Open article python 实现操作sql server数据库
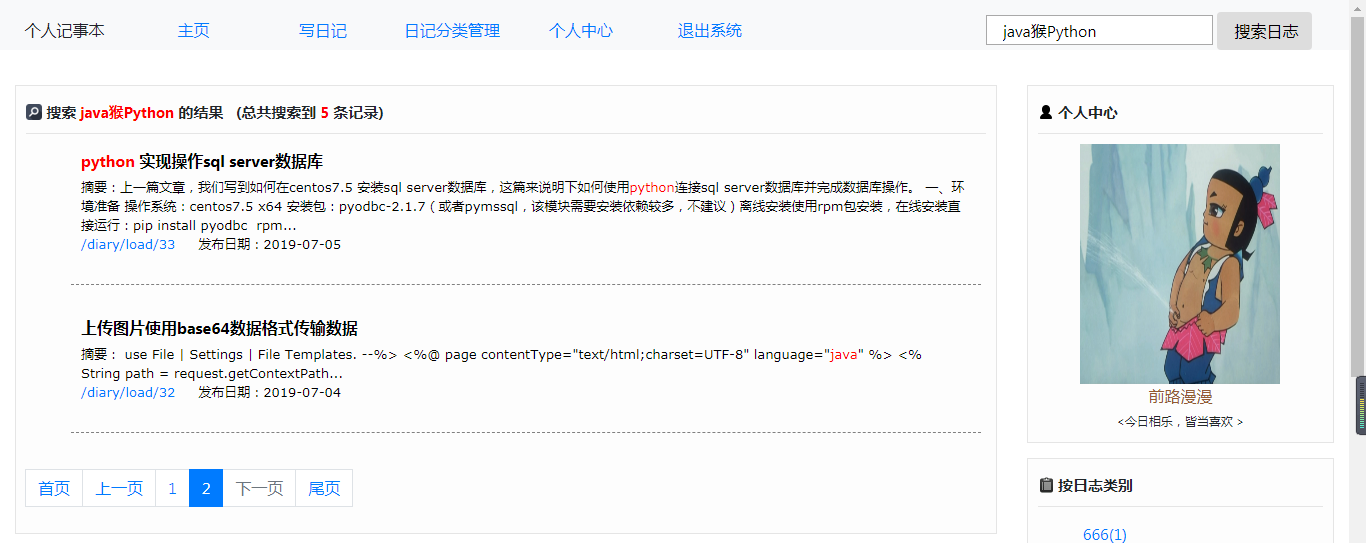The width and height of the screenshot is (1366, 543). 202,162
